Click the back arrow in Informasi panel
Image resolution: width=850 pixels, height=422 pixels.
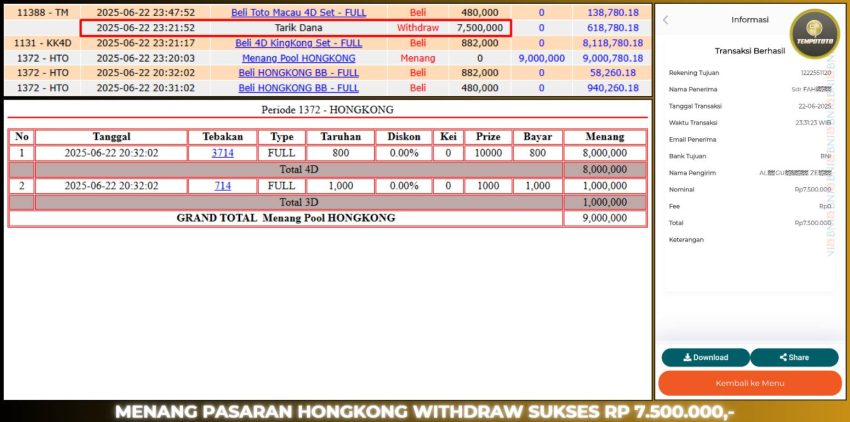[x=666, y=20]
